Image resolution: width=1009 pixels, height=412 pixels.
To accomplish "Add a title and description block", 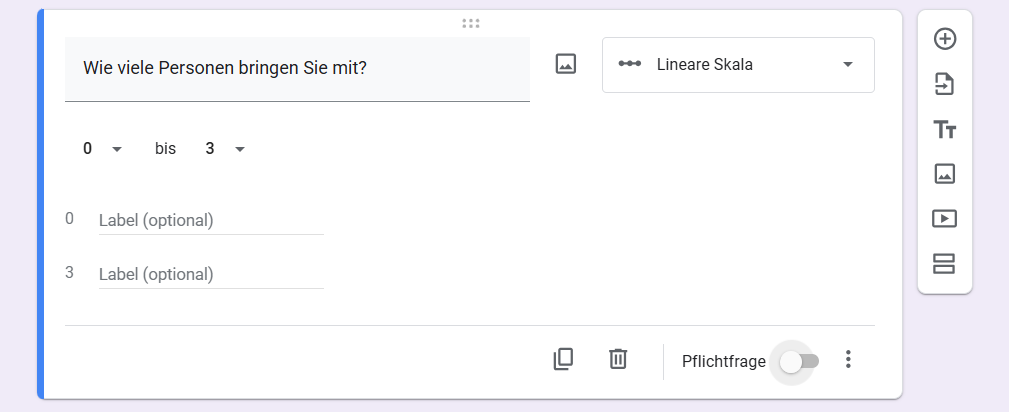I will click(944, 129).
